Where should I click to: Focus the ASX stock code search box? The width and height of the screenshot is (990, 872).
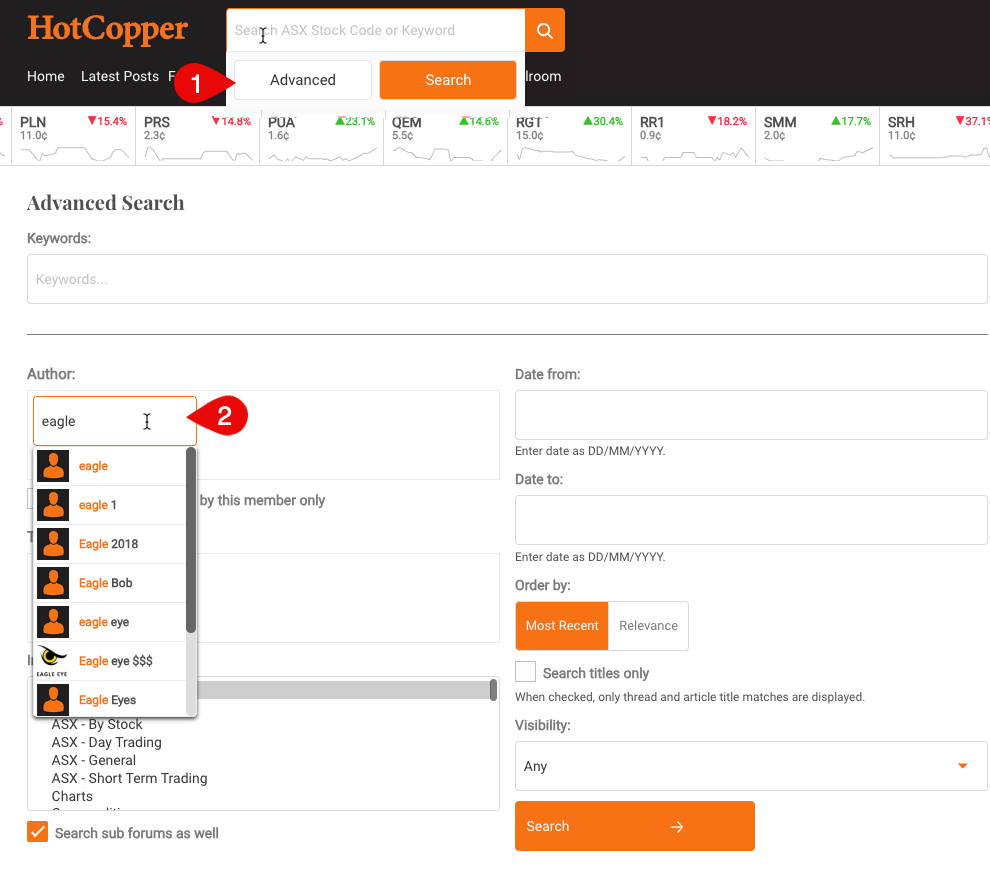coord(376,30)
